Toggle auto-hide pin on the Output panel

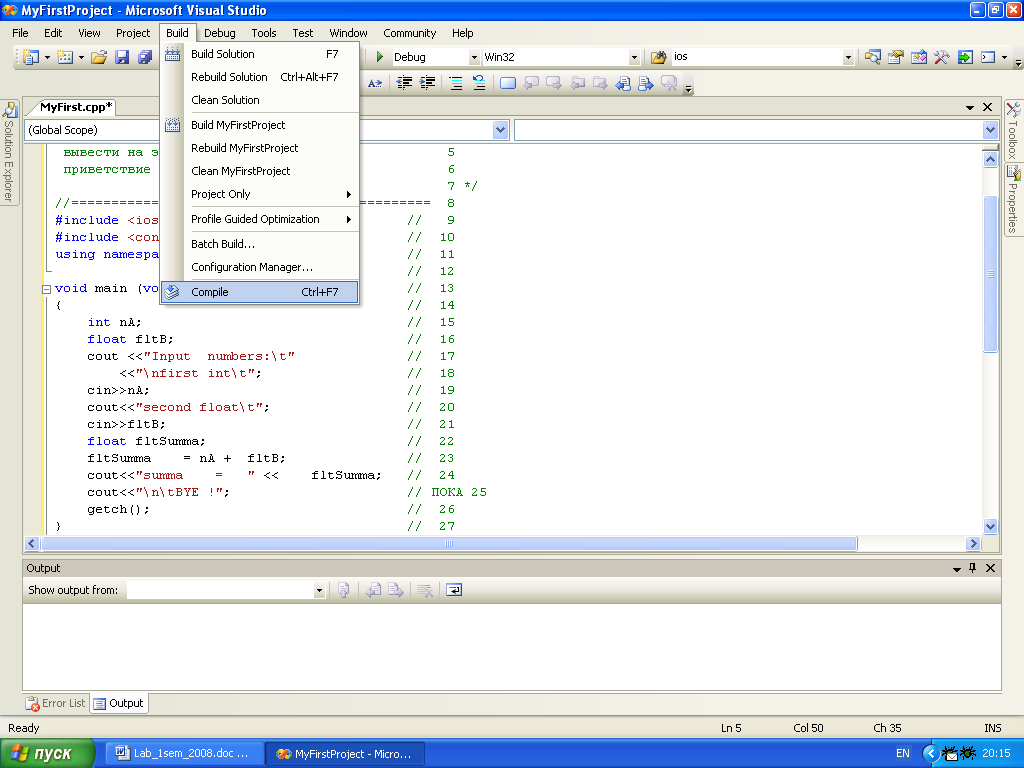point(972,568)
